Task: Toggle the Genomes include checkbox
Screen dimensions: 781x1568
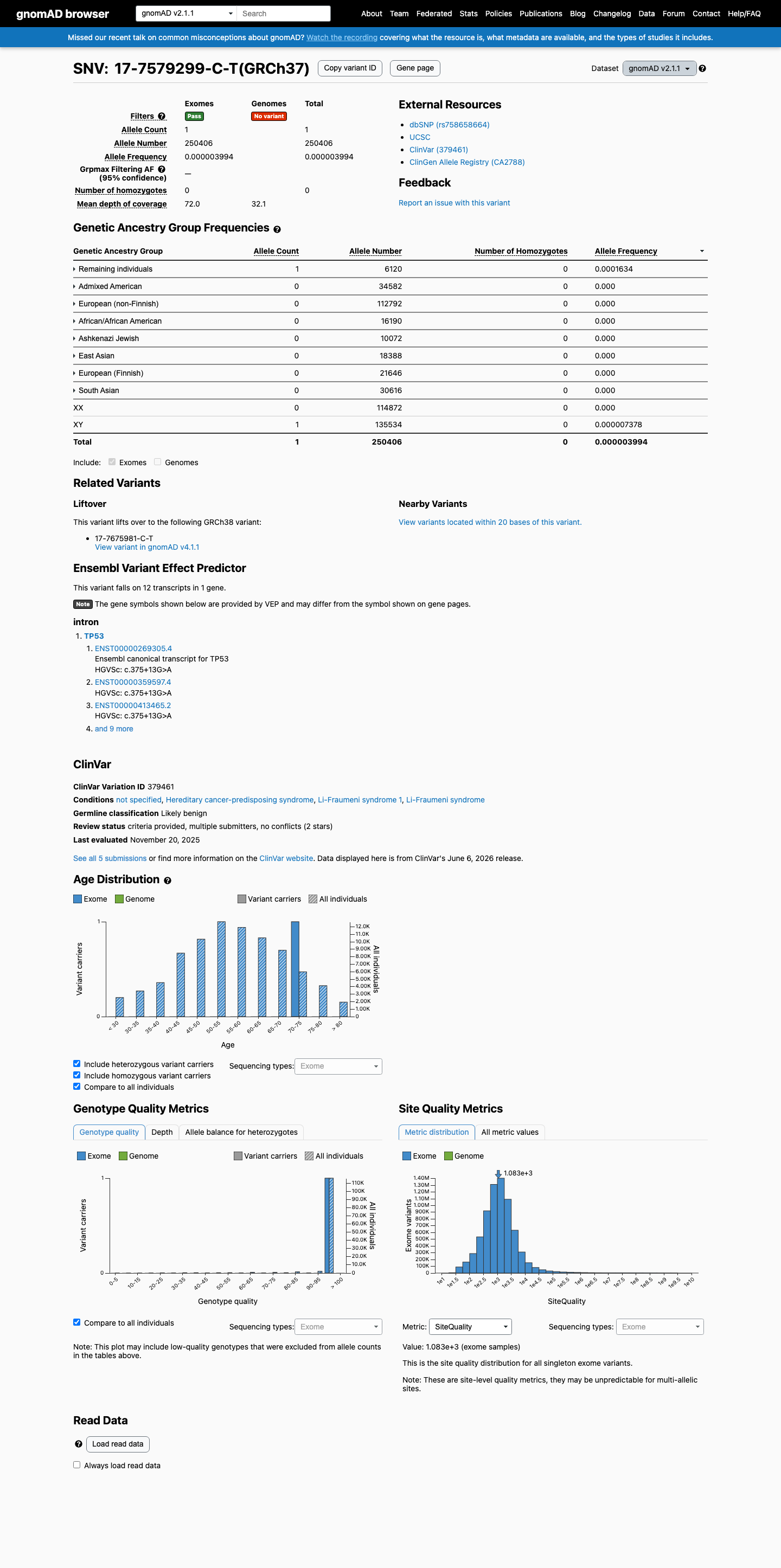Action: click(x=158, y=462)
